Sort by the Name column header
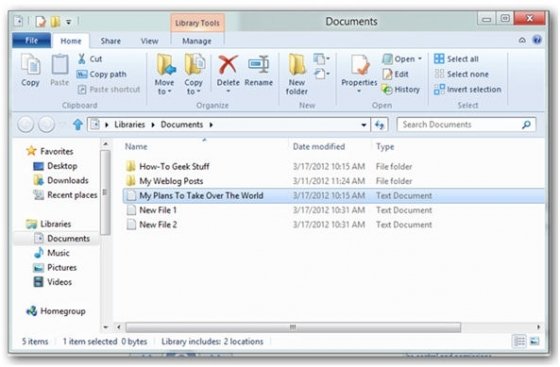560x367 pixels. (x=136, y=146)
